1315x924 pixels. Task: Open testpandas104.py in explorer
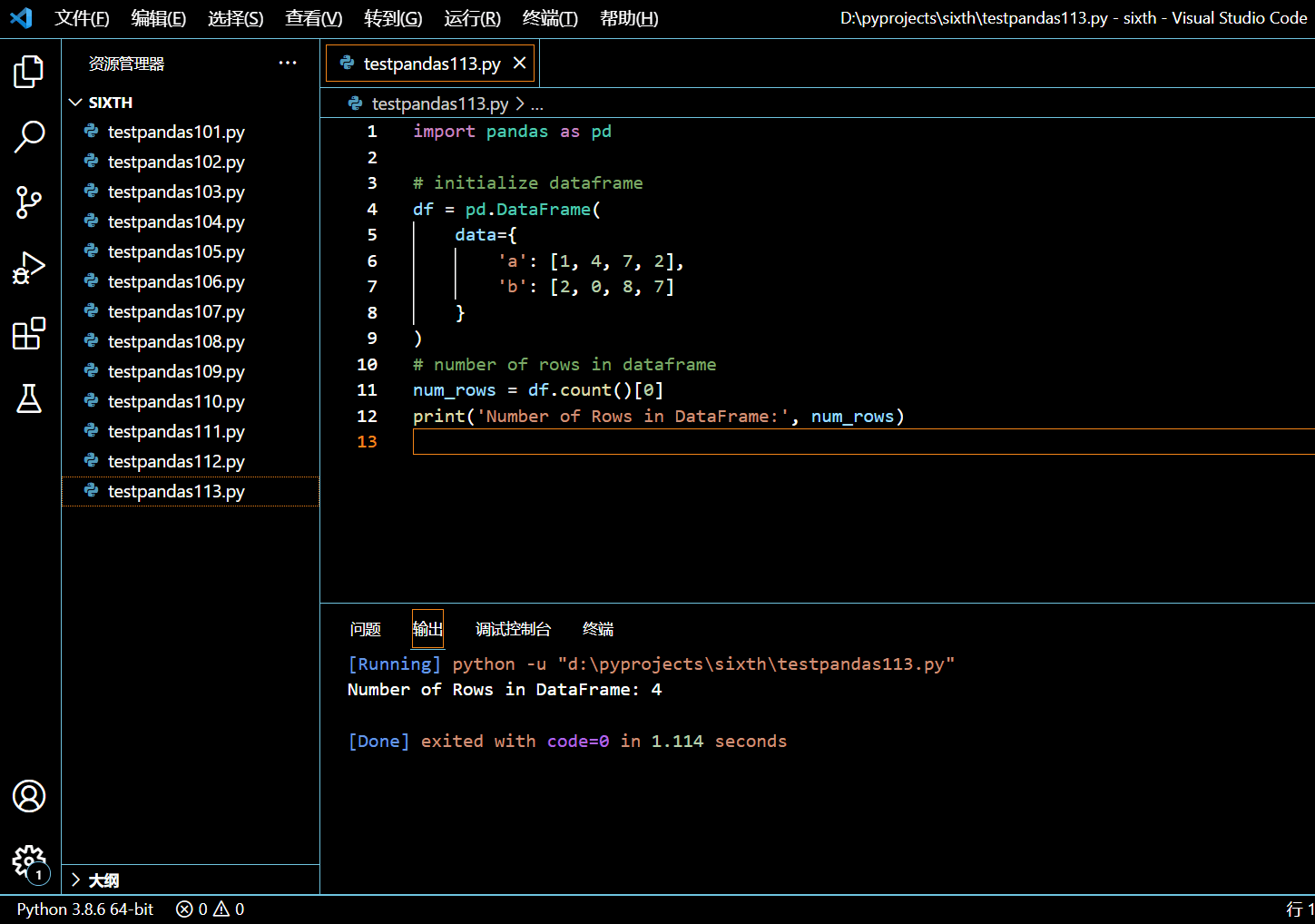(191, 221)
